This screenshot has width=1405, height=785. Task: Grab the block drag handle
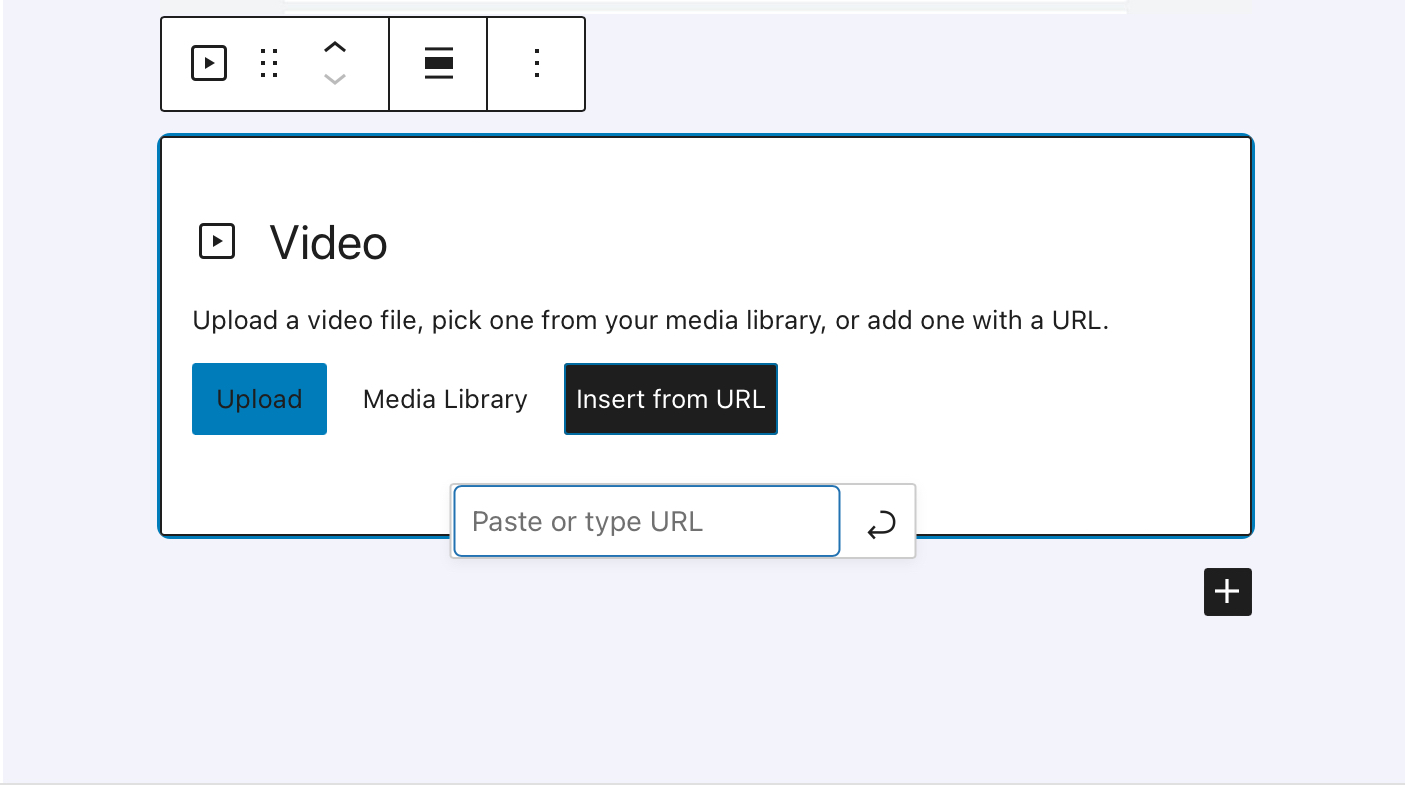coord(268,63)
